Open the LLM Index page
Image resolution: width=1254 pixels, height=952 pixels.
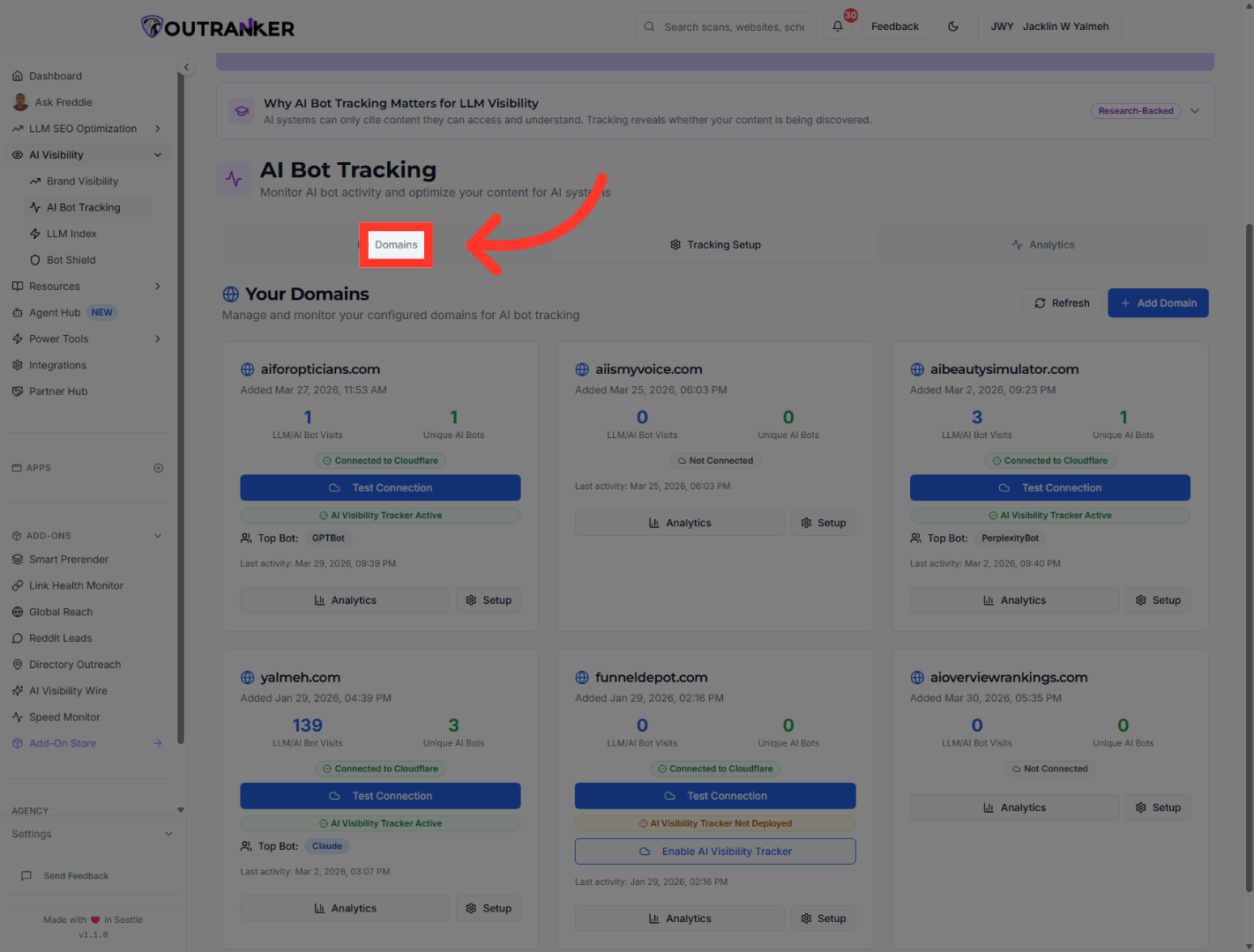[x=71, y=233]
